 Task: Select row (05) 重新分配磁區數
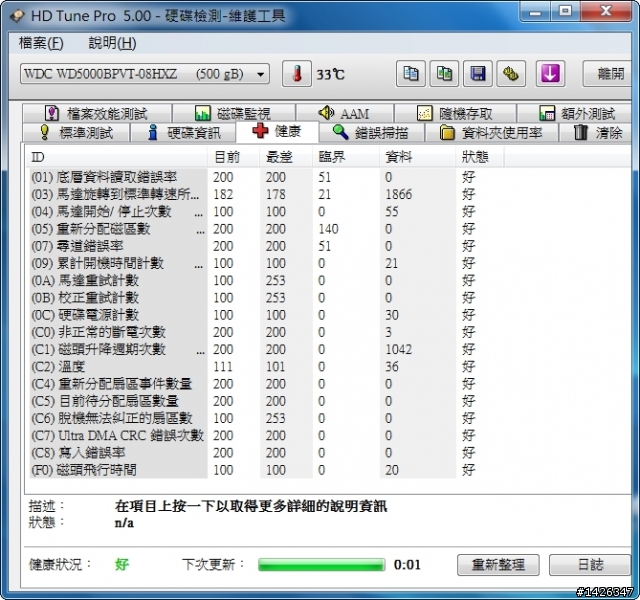(x=267, y=229)
